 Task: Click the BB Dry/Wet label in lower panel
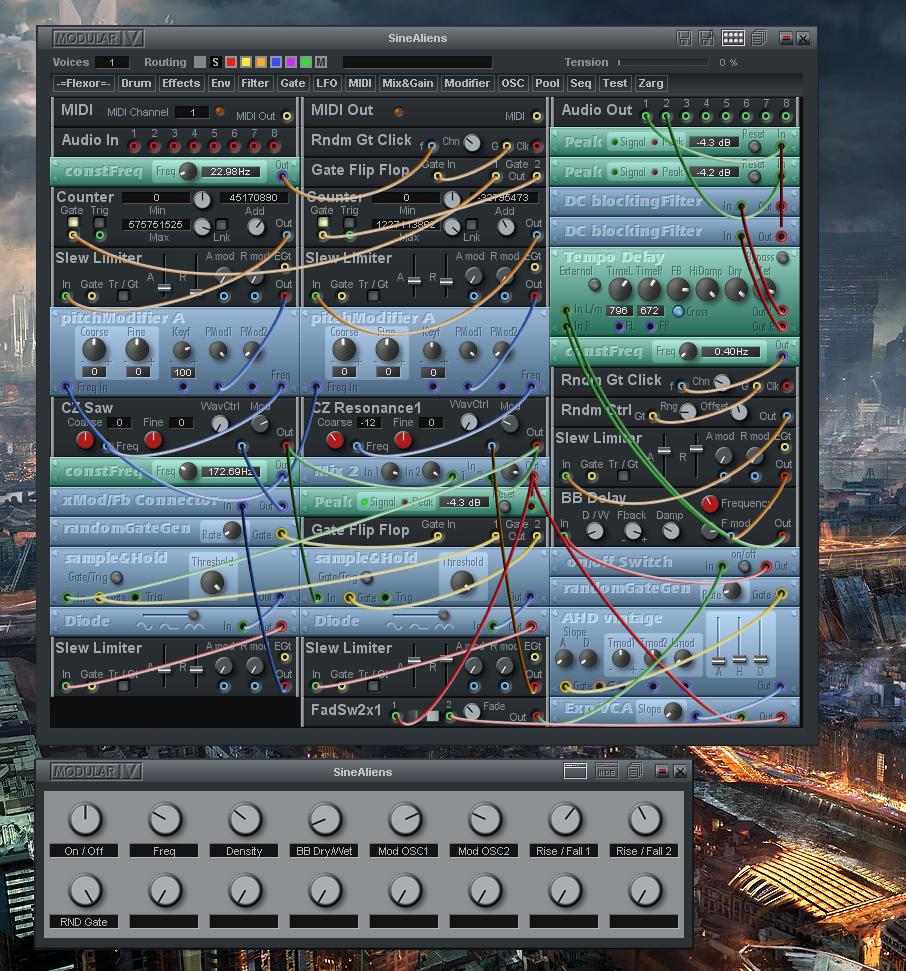pyautogui.click(x=324, y=851)
